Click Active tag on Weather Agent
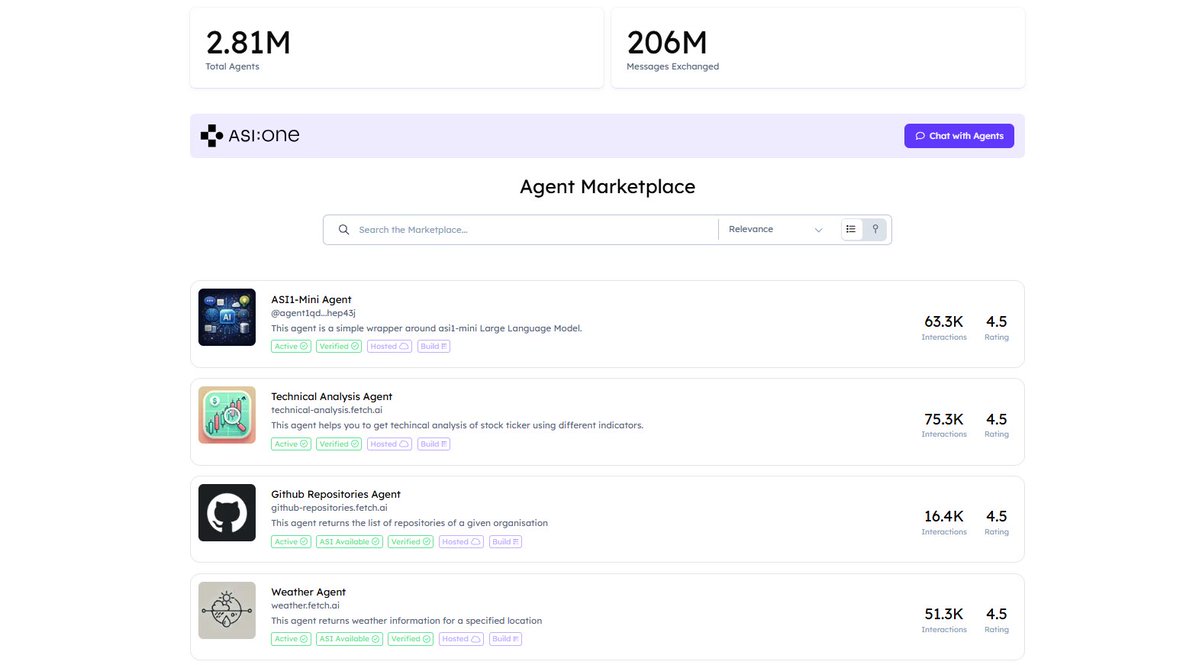The height and width of the screenshot is (665, 1199). pyautogui.click(x=291, y=639)
